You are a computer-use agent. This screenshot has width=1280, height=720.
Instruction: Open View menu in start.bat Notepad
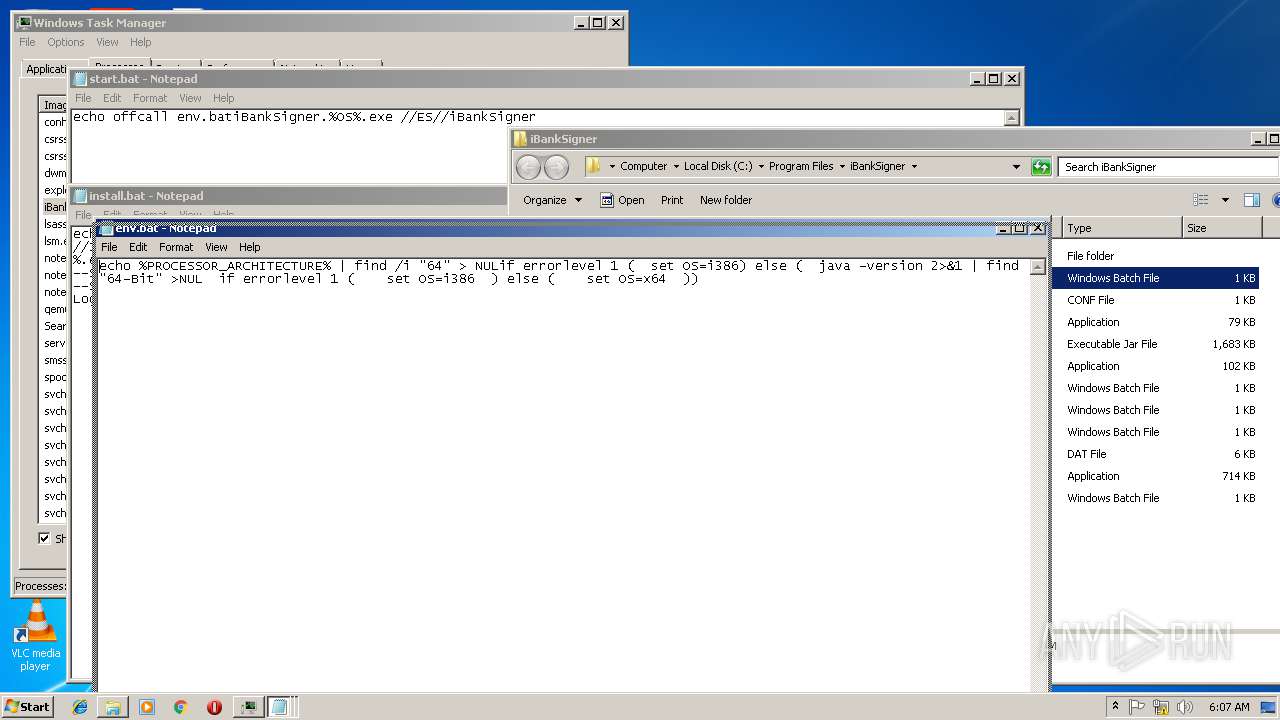(x=190, y=98)
